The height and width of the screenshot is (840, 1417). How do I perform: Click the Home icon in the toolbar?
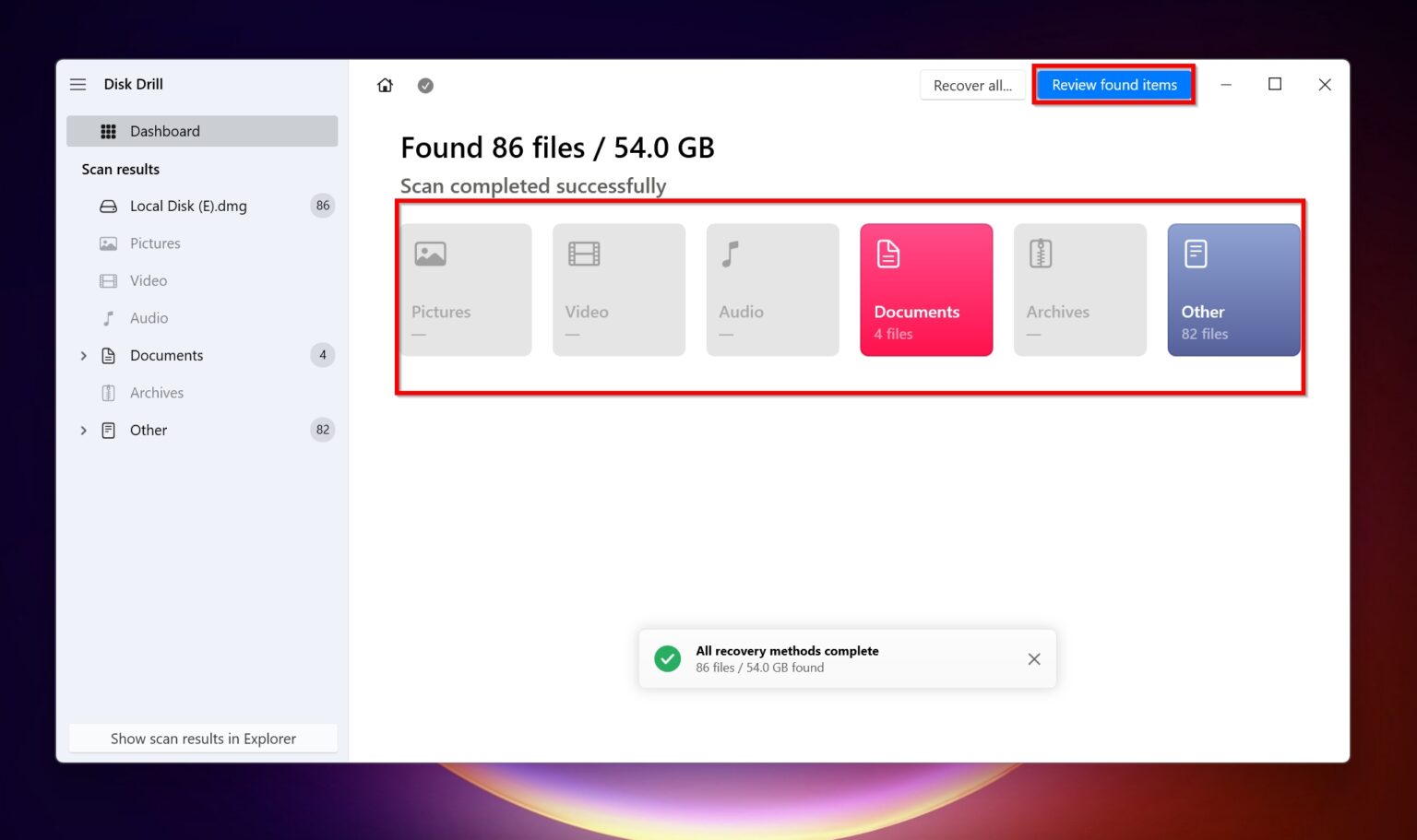tap(385, 85)
